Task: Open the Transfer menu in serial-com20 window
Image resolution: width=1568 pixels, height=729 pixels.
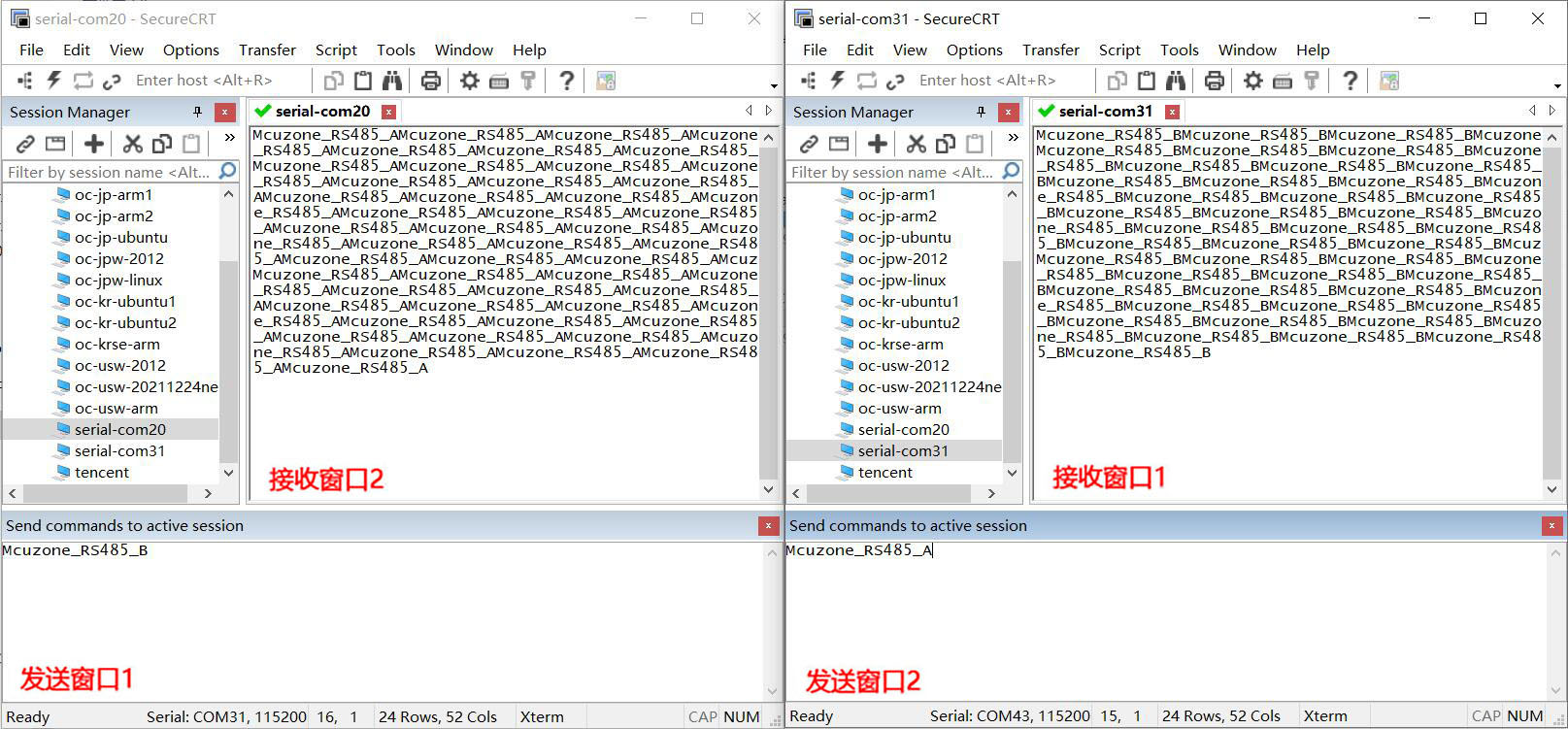Action: (x=267, y=50)
